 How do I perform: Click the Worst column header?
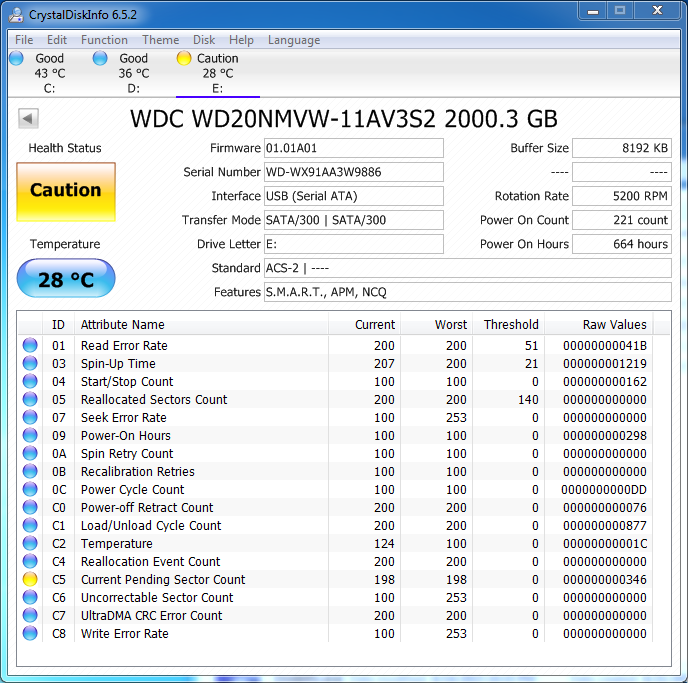437,325
